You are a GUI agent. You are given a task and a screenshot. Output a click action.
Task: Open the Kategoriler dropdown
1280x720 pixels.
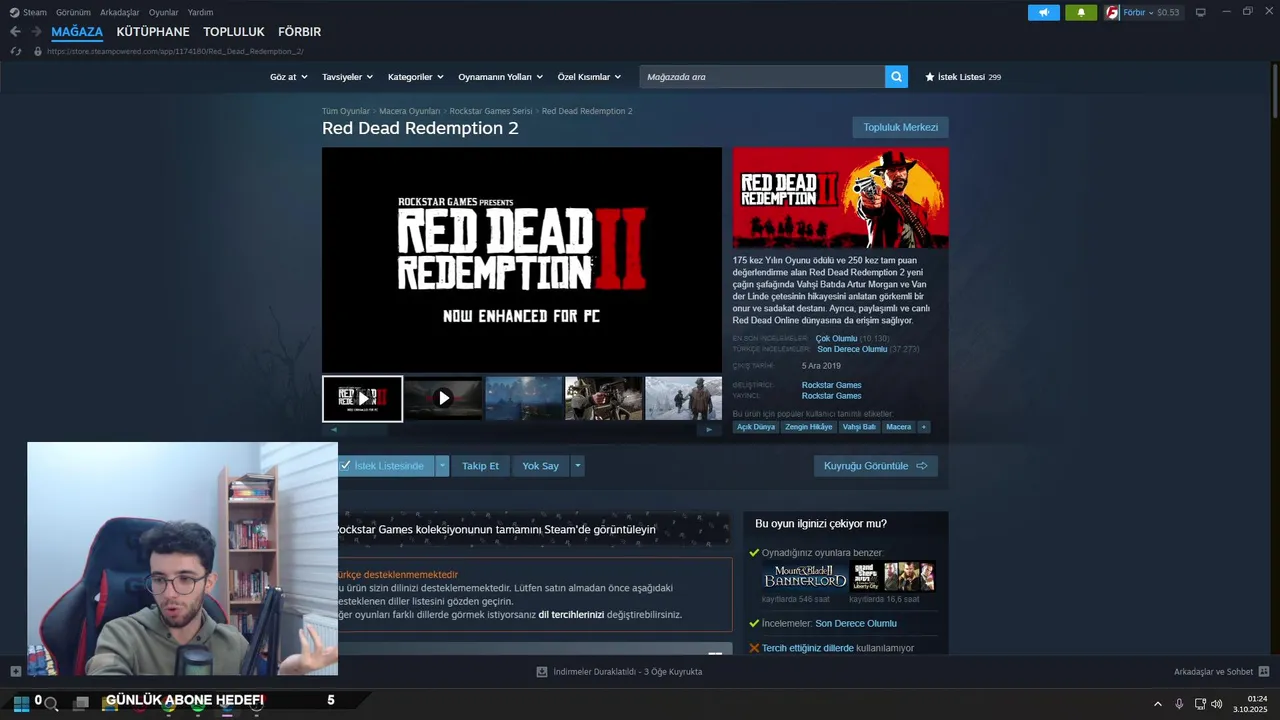tap(415, 77)
